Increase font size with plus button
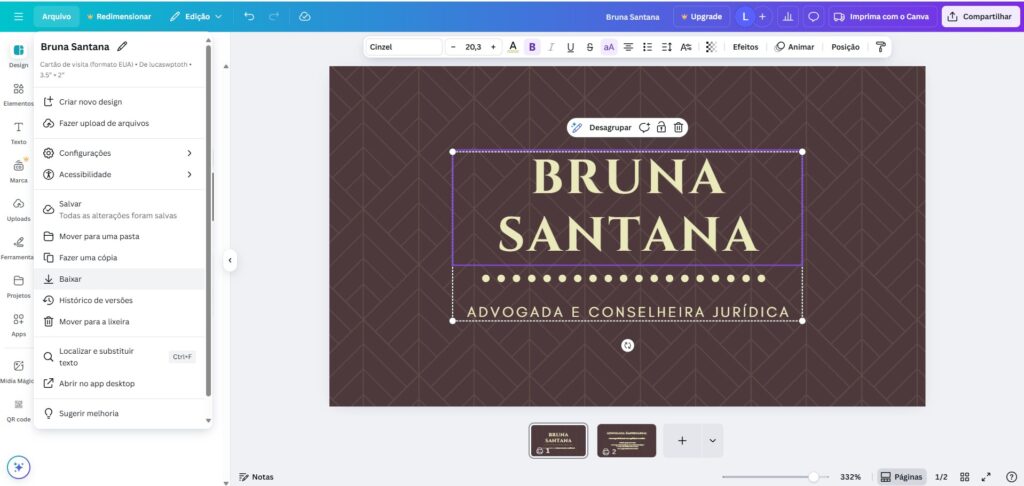 [493, 47]
